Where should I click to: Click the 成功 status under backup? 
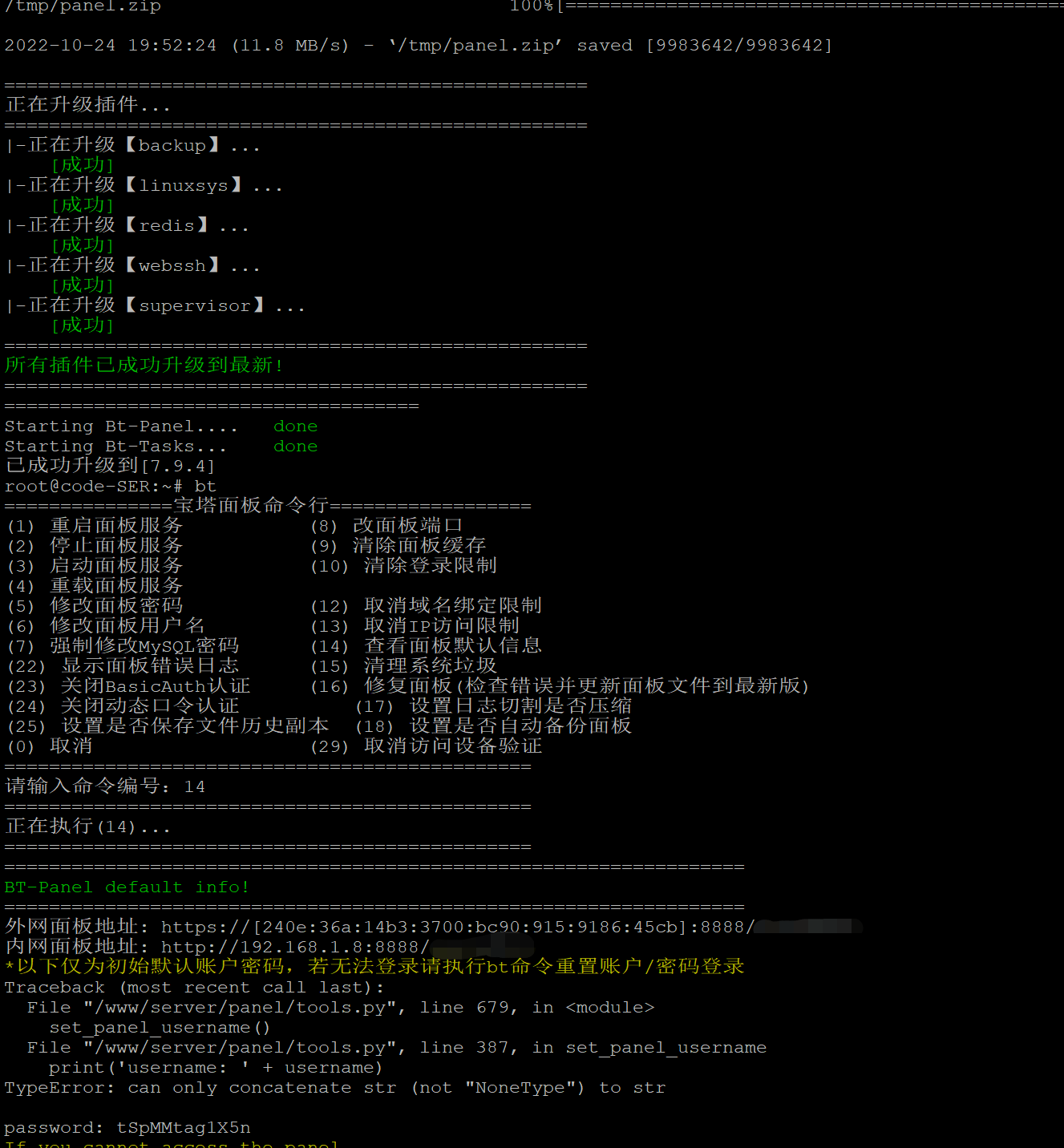tap(83, 165)
